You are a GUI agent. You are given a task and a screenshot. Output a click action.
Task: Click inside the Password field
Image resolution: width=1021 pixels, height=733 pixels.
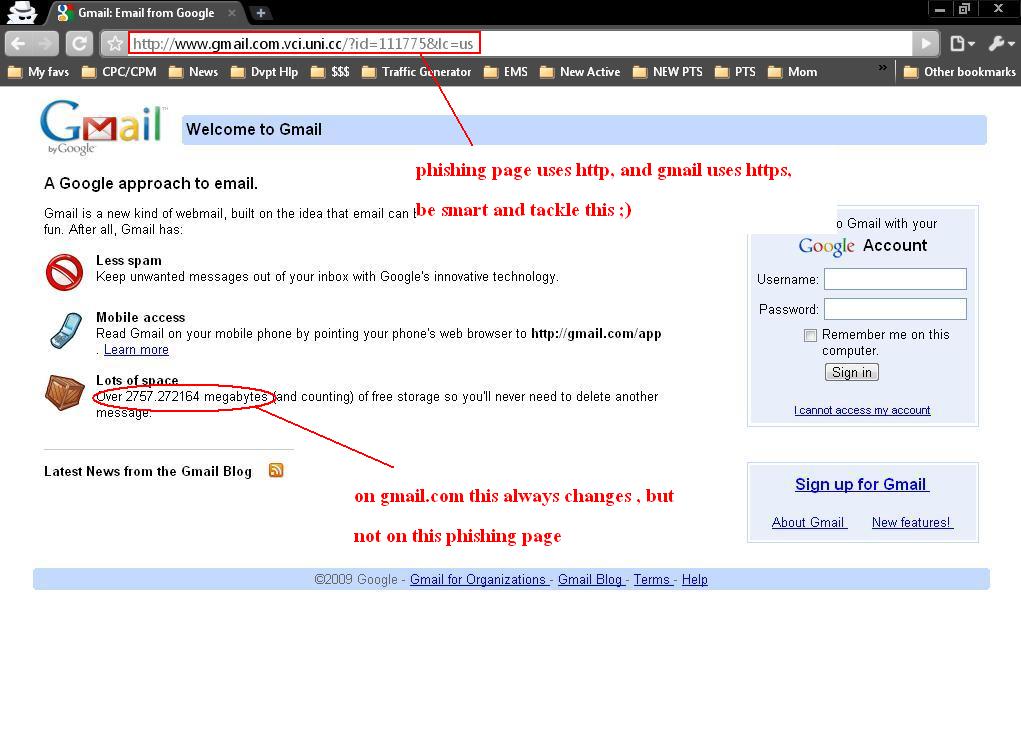tap(894, 309)
